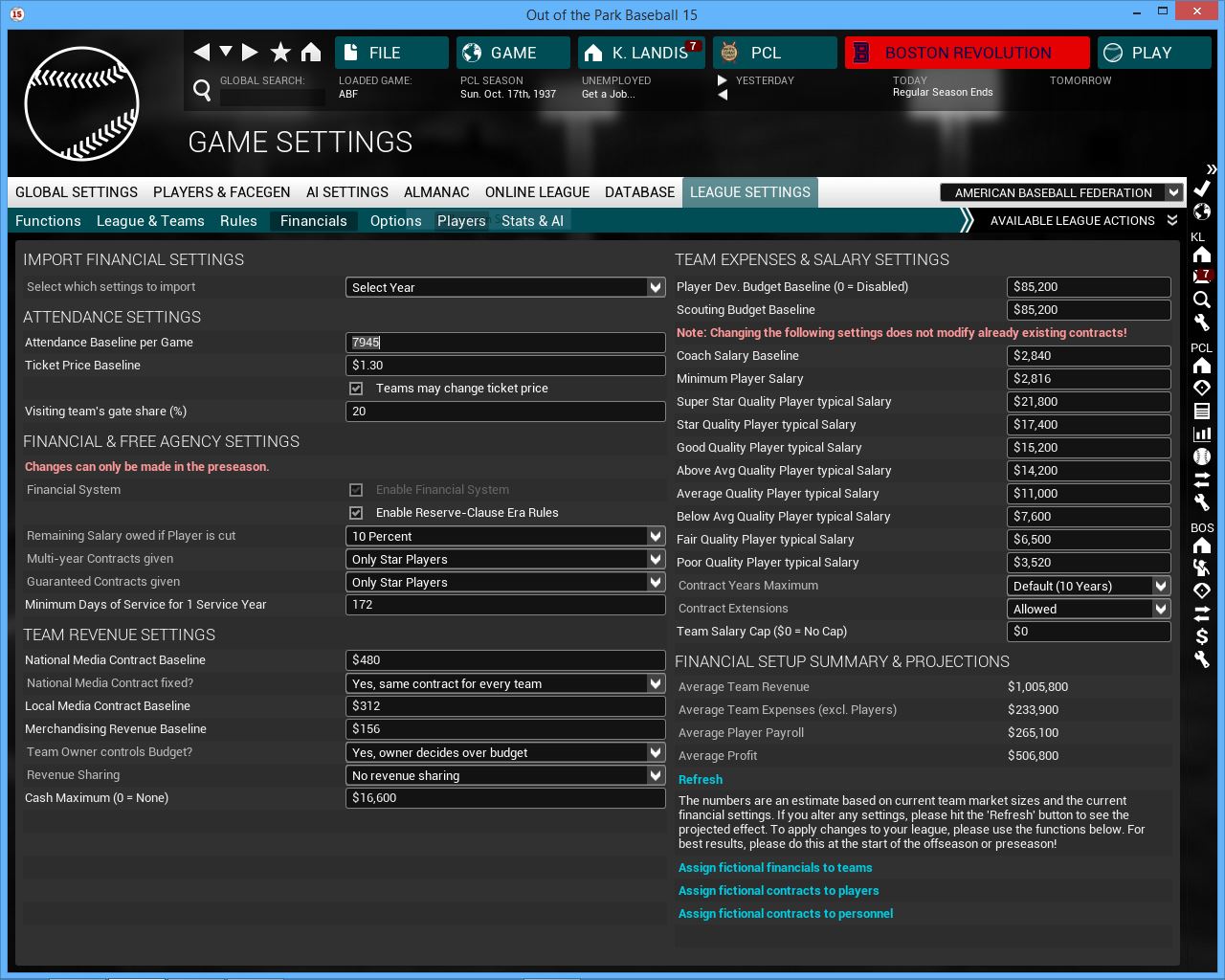The width and height of the screenshot is (1225, 980).
Task: Open the navigation history dropdown triangle
Action: pos(226,52)
